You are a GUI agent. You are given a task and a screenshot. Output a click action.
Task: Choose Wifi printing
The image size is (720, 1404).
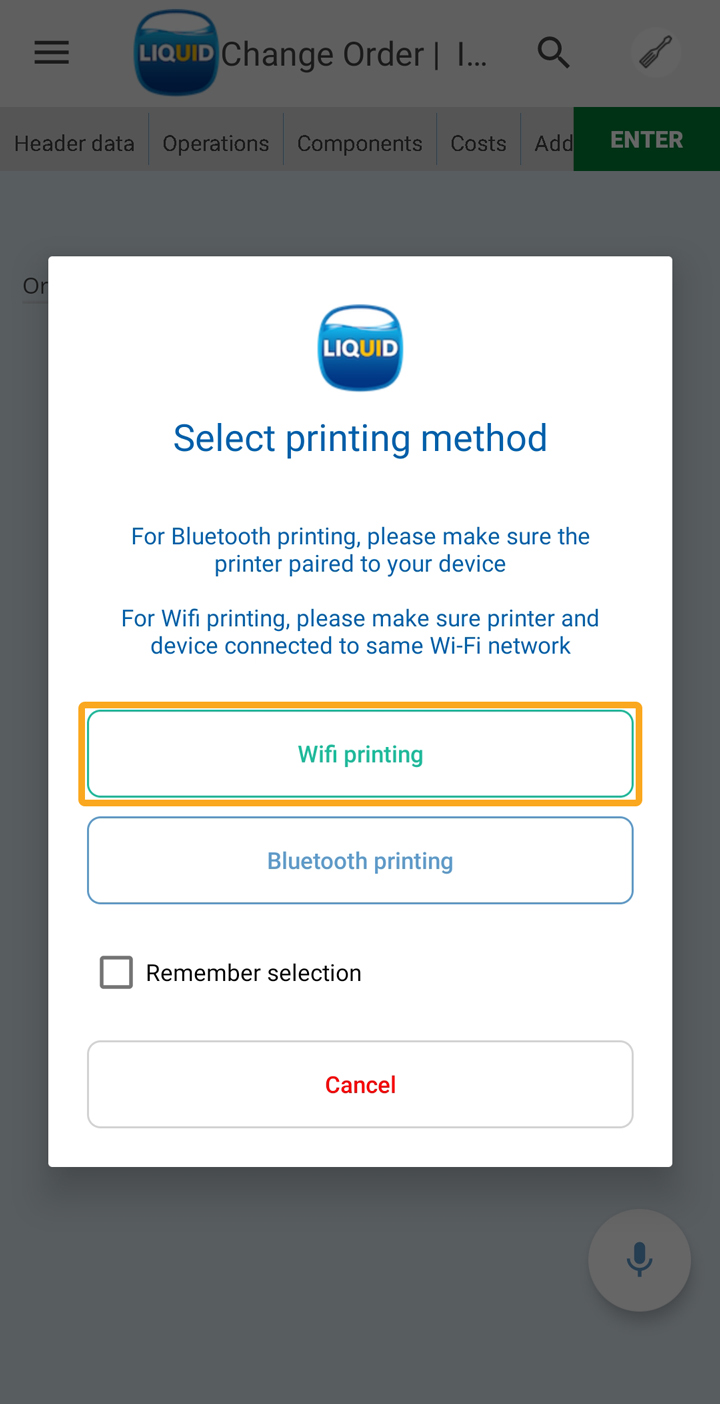click(x=360, y=754)
